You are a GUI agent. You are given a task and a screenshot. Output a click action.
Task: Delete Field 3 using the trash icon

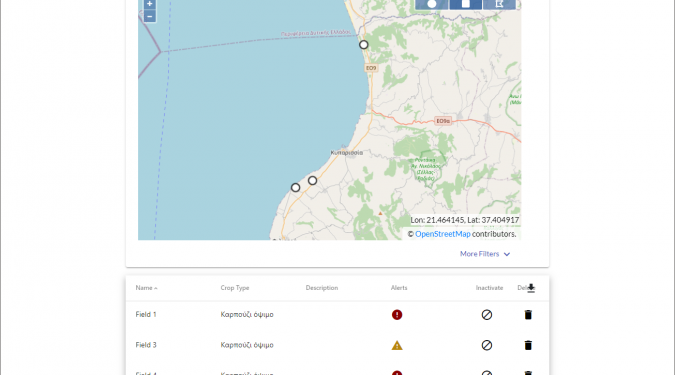click(x=528, y=345)
